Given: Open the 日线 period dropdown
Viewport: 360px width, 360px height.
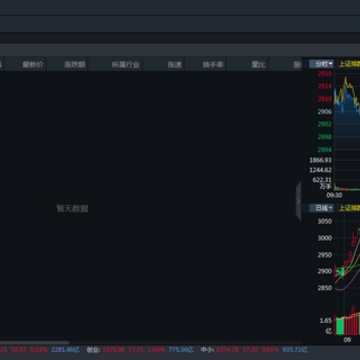Looking at the screenshot, I should pyautogui.click(x=321, y=208).
